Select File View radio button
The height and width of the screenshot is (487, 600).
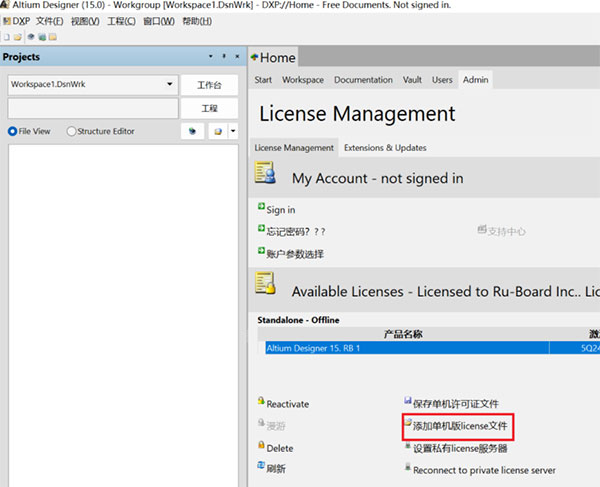click(12, 131)
